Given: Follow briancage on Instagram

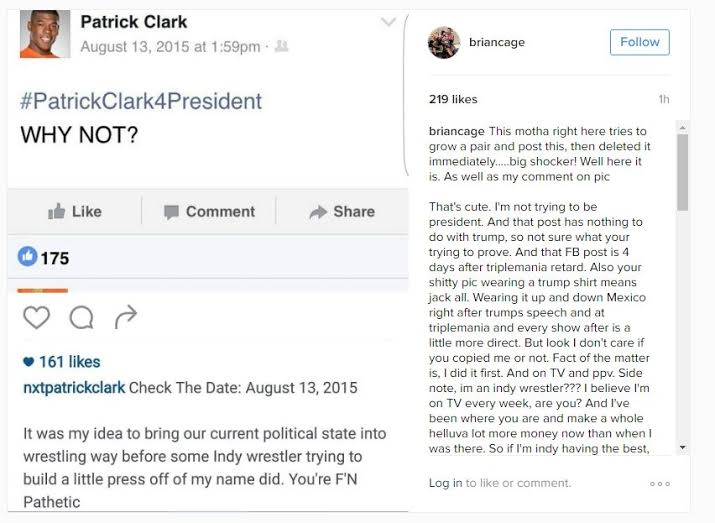Looking at the screenshot, I should 640,42.
